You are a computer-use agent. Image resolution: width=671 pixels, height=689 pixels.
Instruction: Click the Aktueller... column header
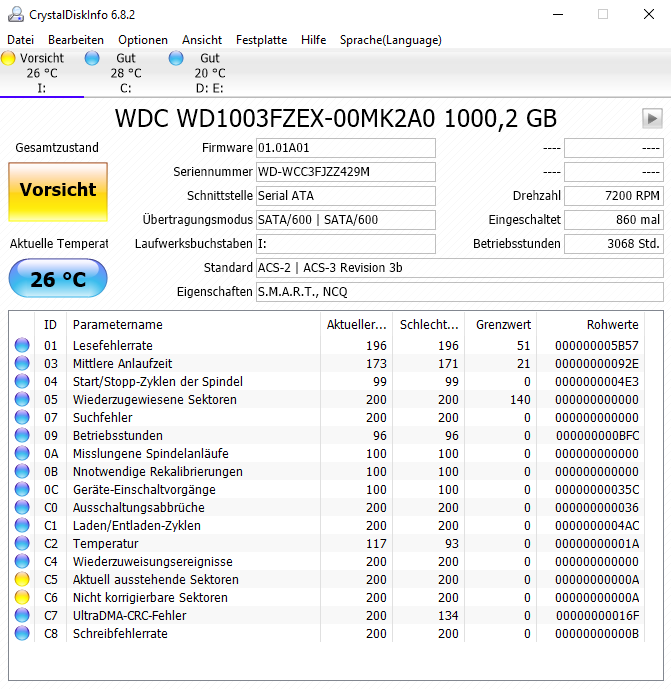[x=356, y=325]
